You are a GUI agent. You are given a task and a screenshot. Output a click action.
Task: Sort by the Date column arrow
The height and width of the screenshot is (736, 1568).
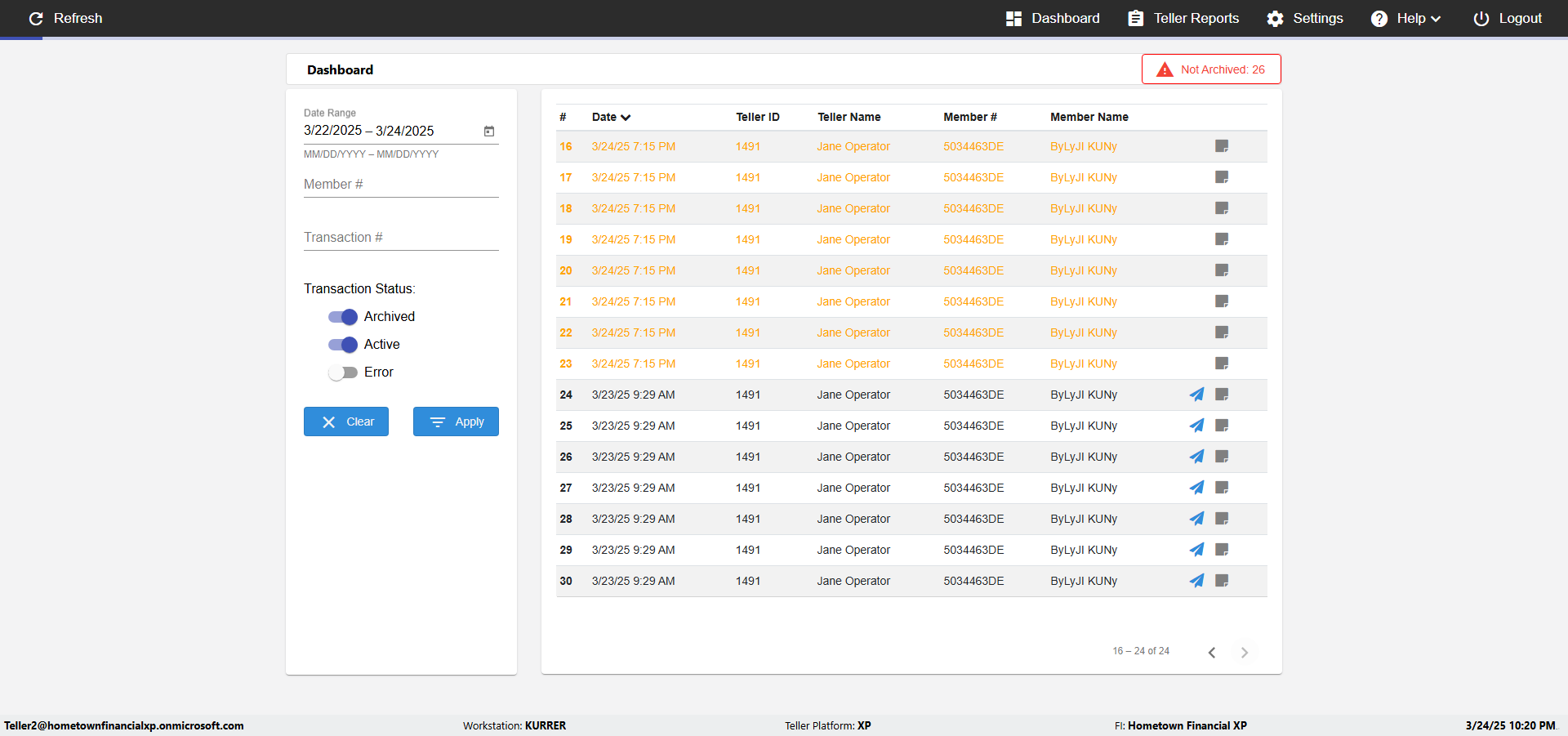(x=626, y=118)
